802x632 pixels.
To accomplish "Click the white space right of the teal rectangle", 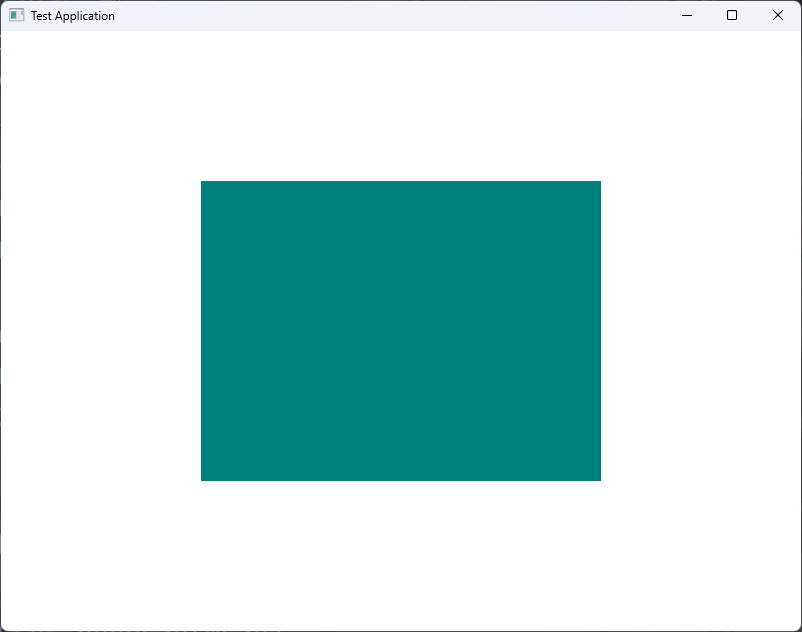I will [x=701, y=331].
